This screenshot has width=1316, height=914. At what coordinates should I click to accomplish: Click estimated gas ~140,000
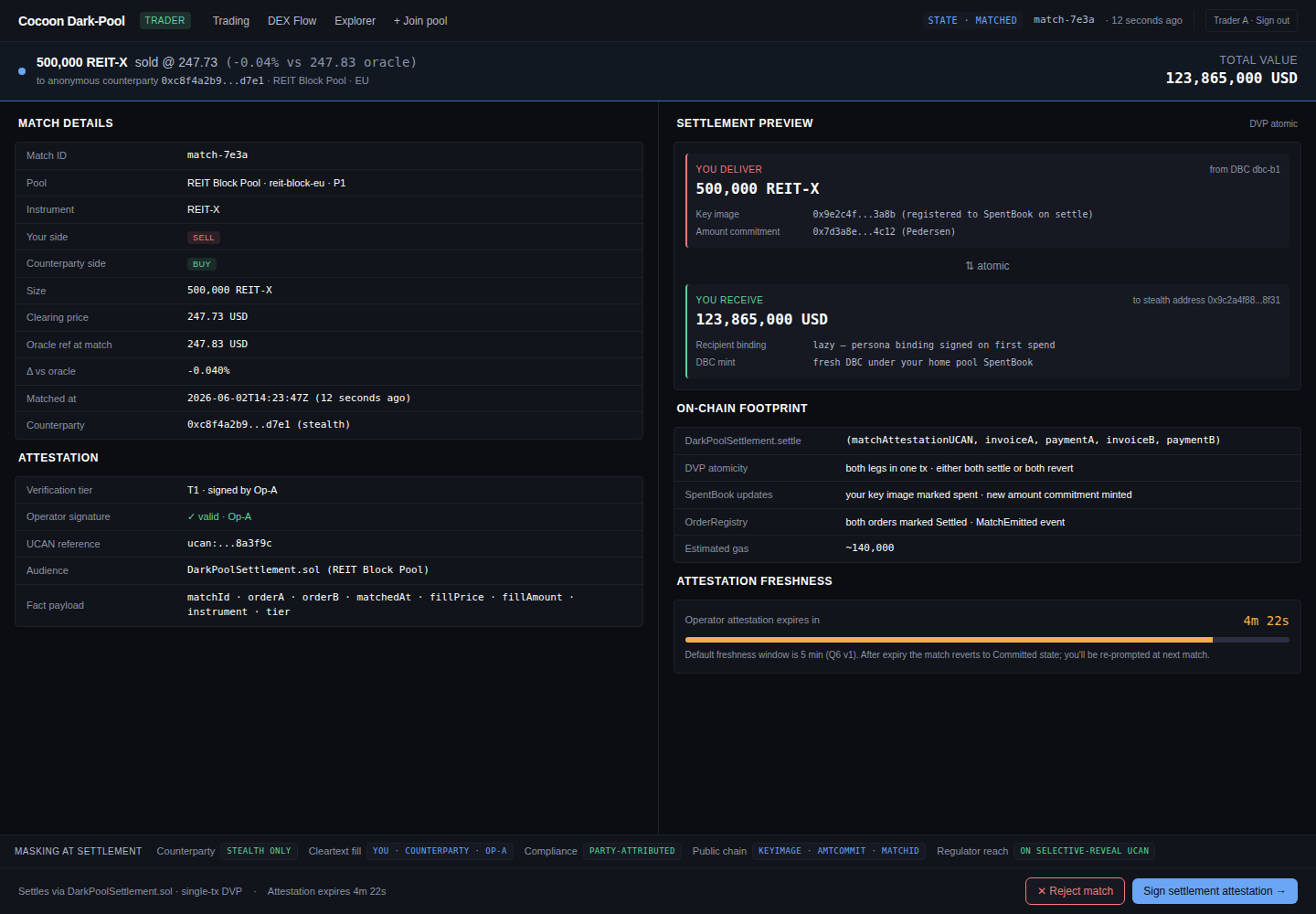[870, 548]
